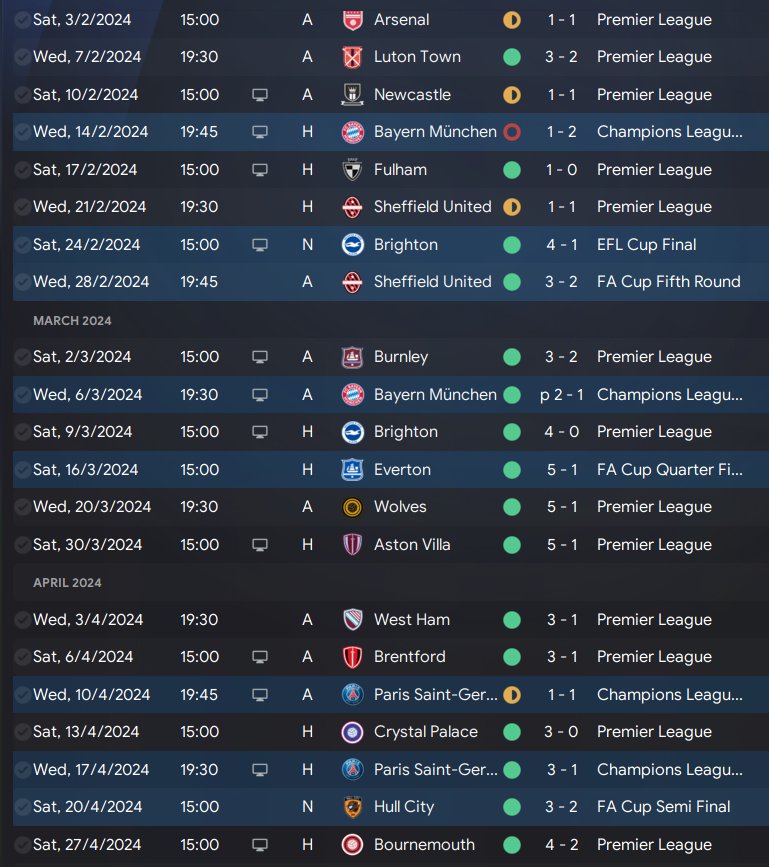Click the Wolves club badge

tap(351, 507)
